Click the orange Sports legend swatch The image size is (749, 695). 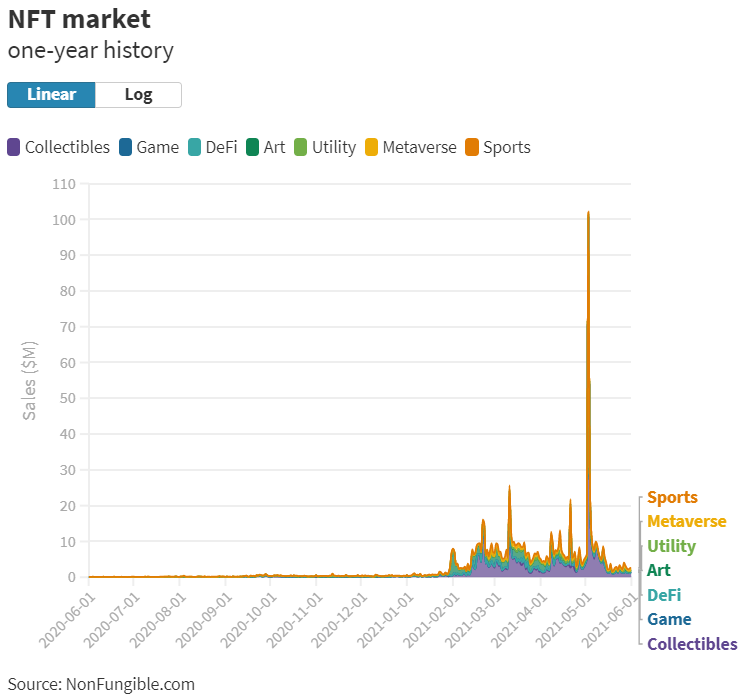pyautogui.click(x=472, y=147)
